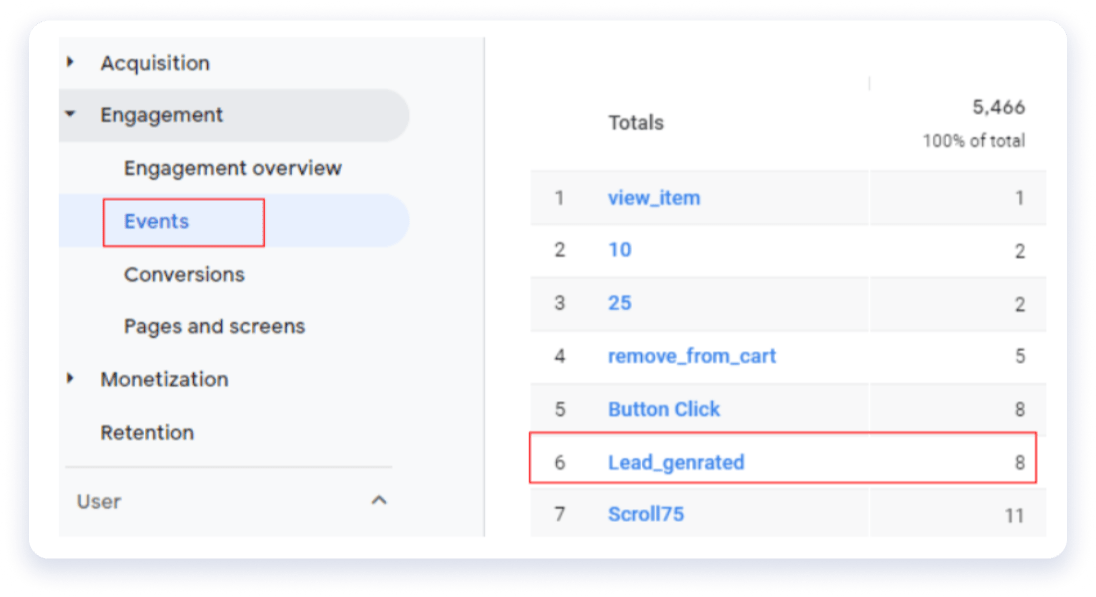Open the Scroll75 event

[646, 514]
